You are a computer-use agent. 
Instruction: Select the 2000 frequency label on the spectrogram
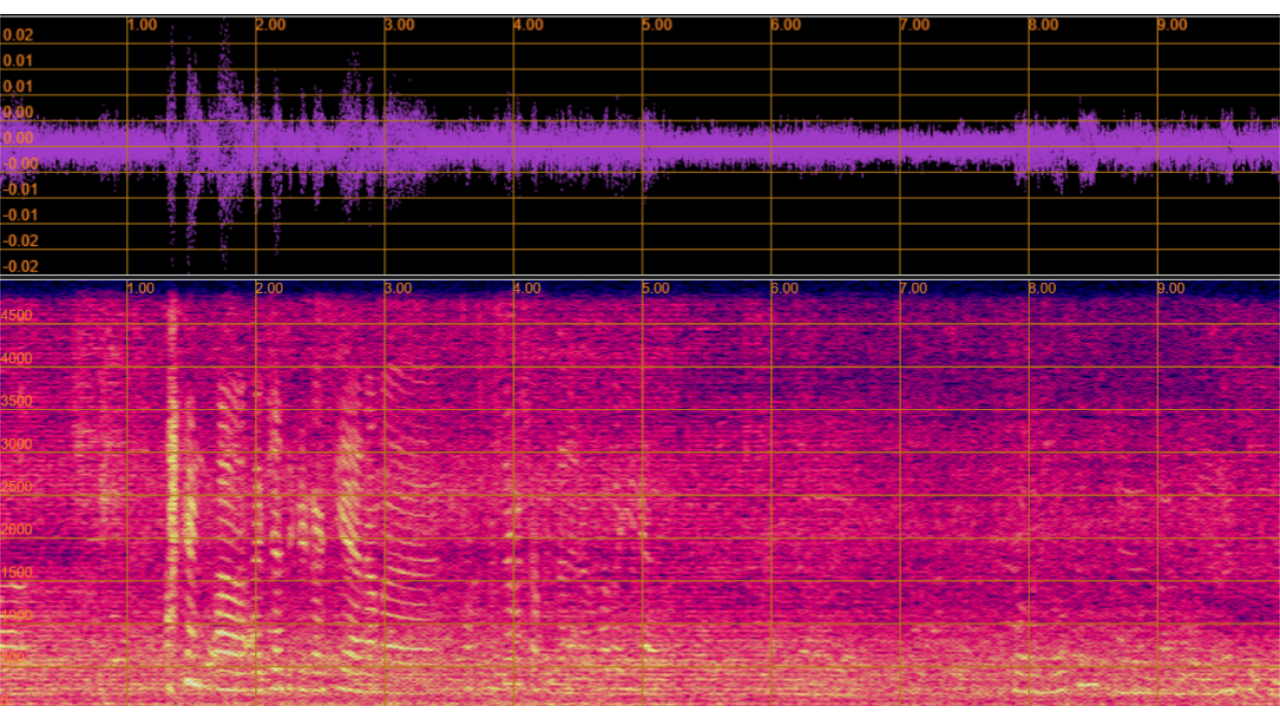(17, 530)
